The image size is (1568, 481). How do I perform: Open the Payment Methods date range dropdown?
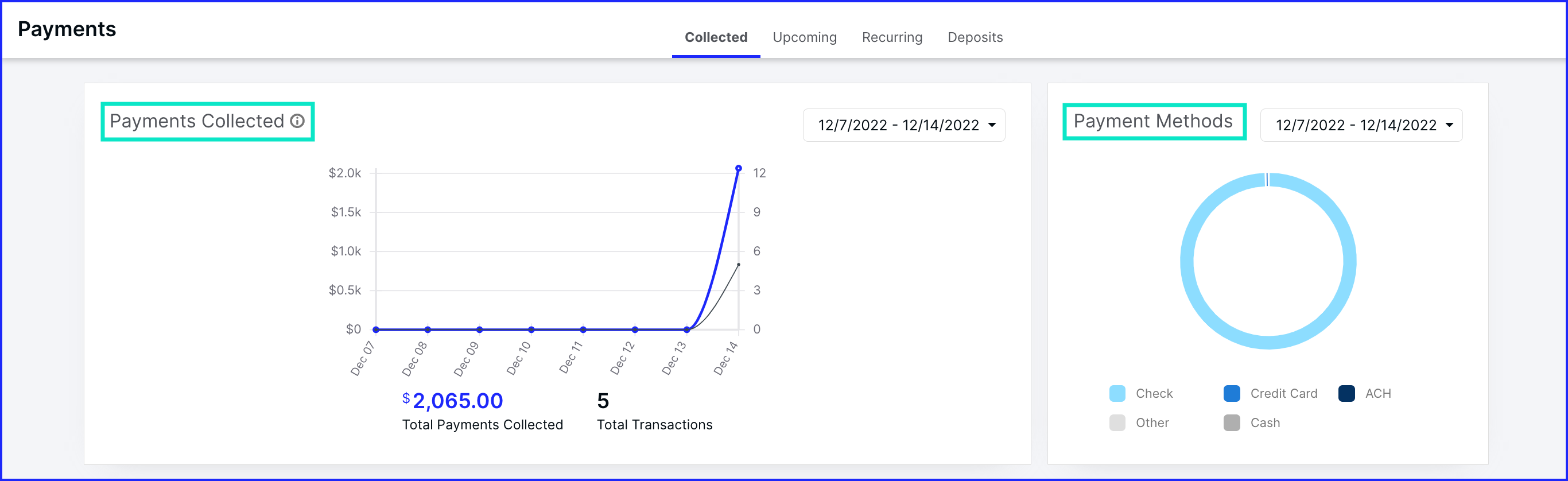click(1360, 126)
